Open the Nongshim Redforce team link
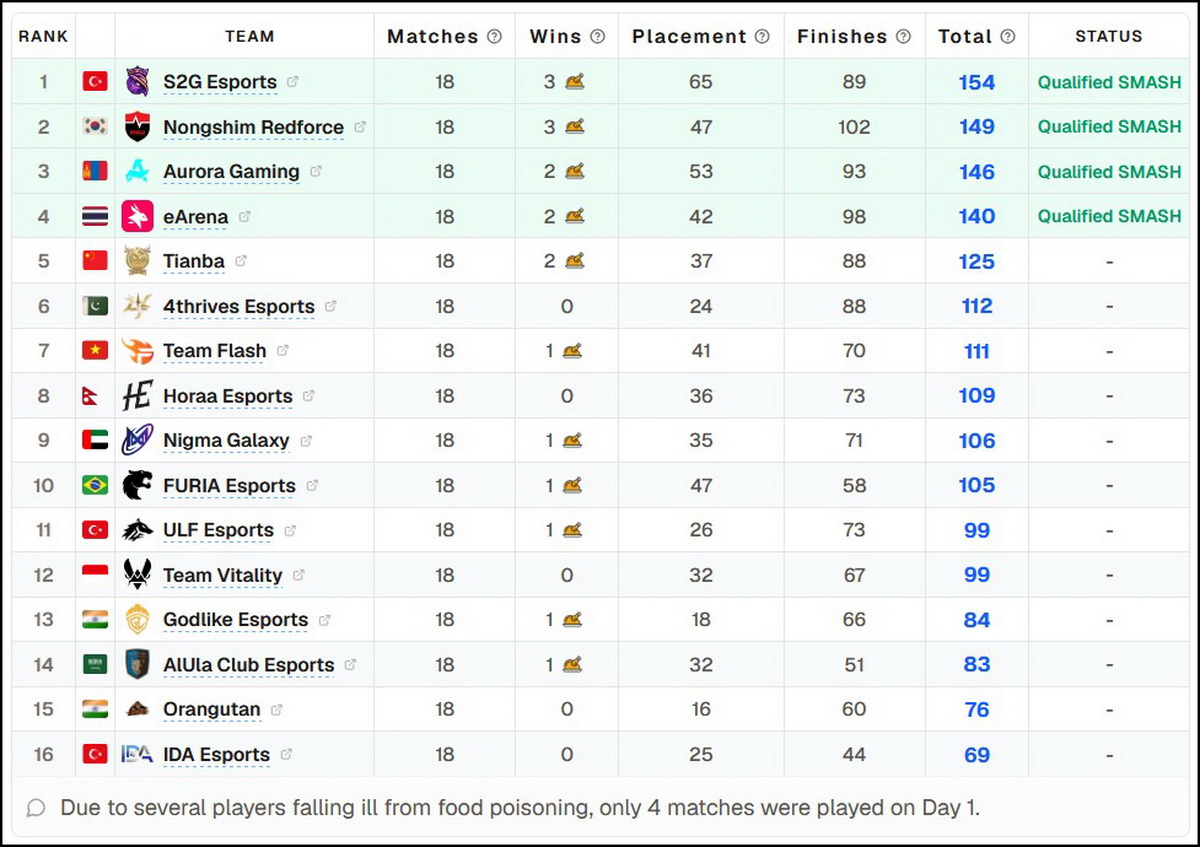The image size is (1200, 847). coord(253,127)
